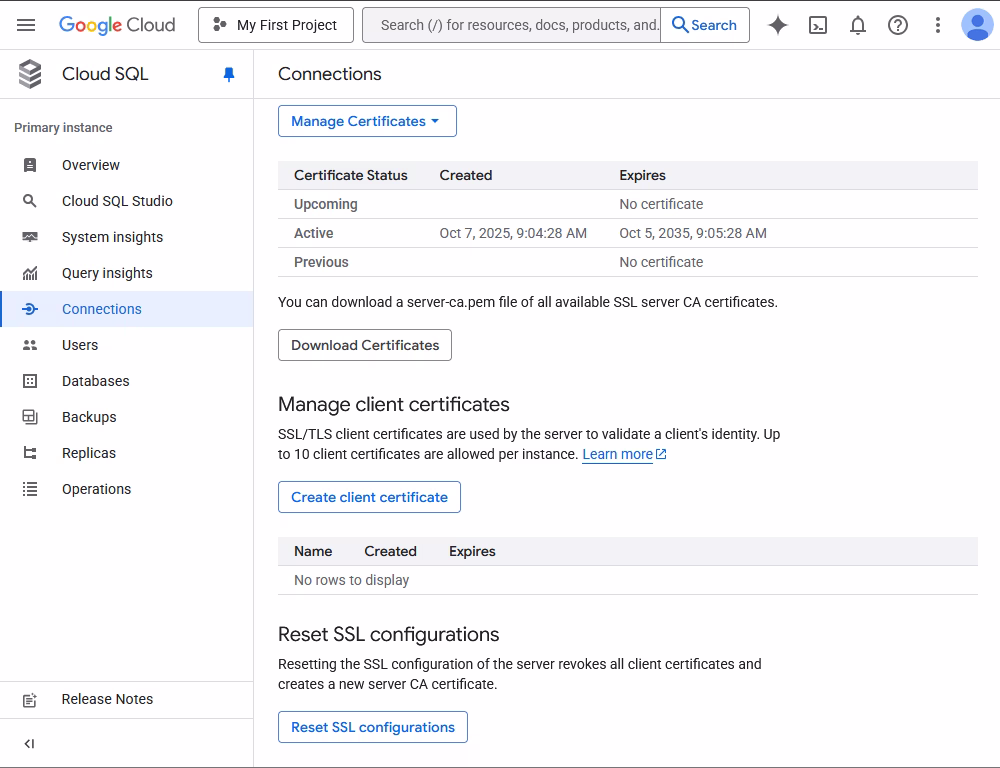Open Cloud SQL Studio from the sidebar
Screen dimensions: 1000x768
tap(117, 201)
